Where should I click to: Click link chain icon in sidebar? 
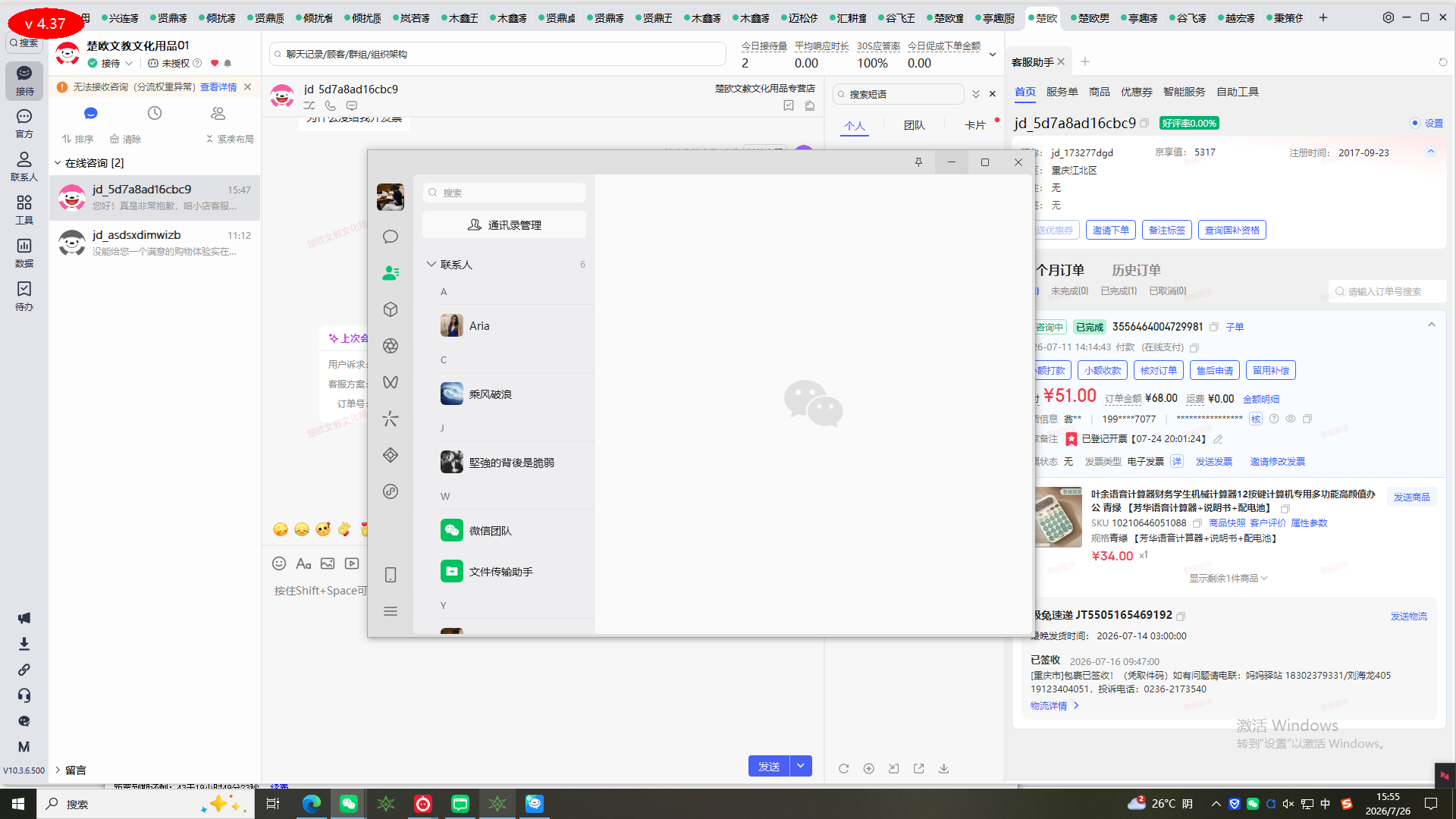[24, 670]
